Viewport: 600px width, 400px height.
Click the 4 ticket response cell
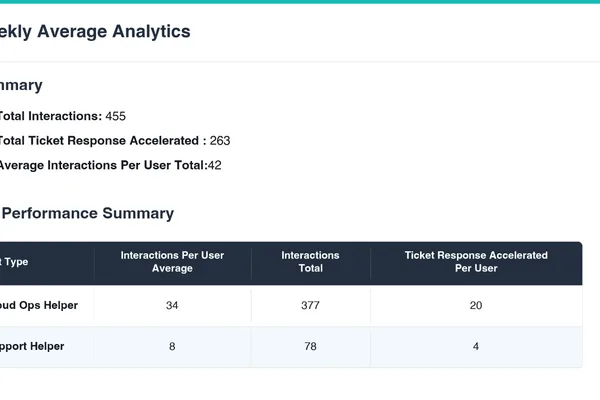[x=476, y=346]
